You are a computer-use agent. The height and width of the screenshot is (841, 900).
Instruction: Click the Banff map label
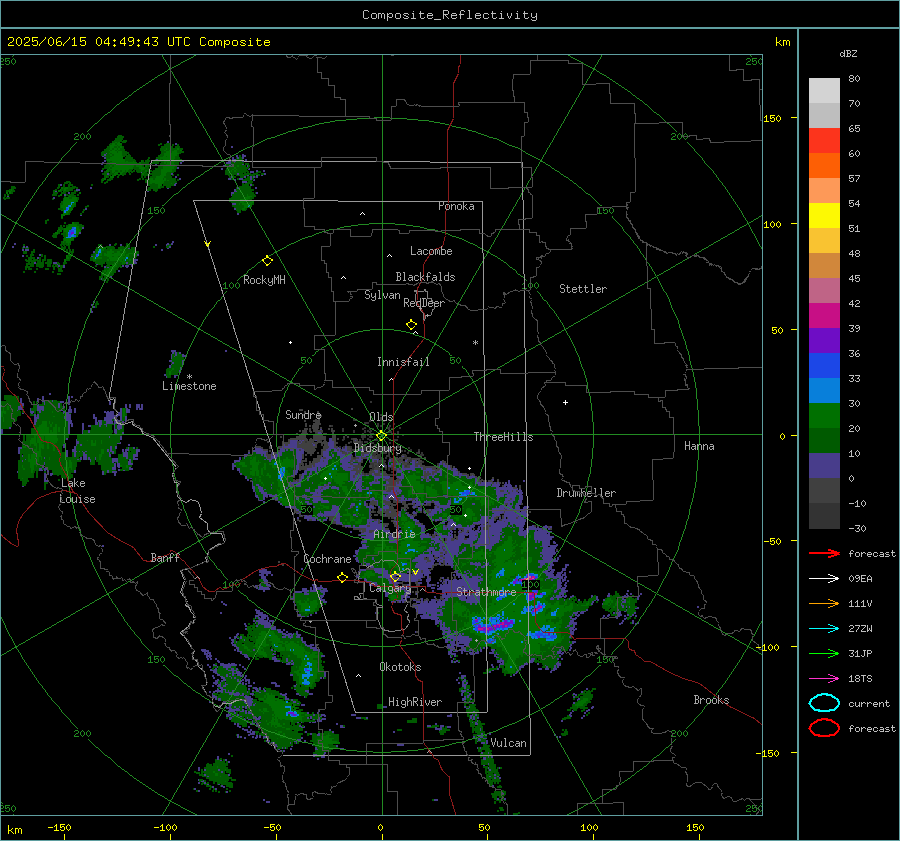click(165, 557)
